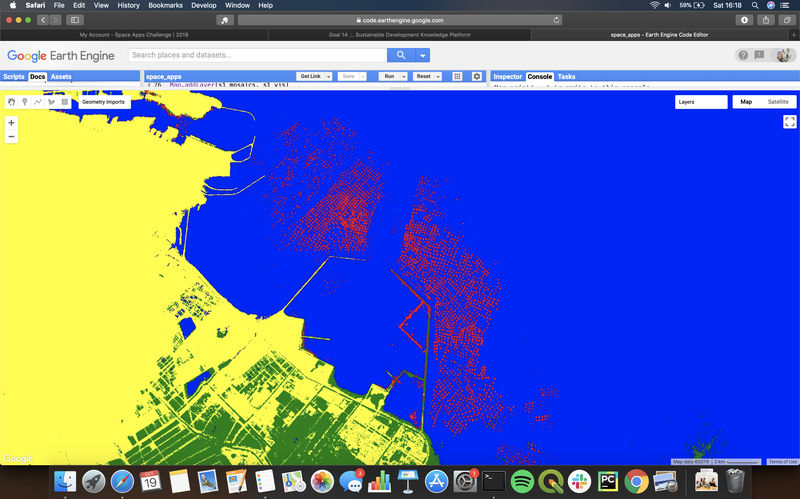Open search options dropdown arrow
Viewport: 800px width, 499px height.
click(424, 56)
